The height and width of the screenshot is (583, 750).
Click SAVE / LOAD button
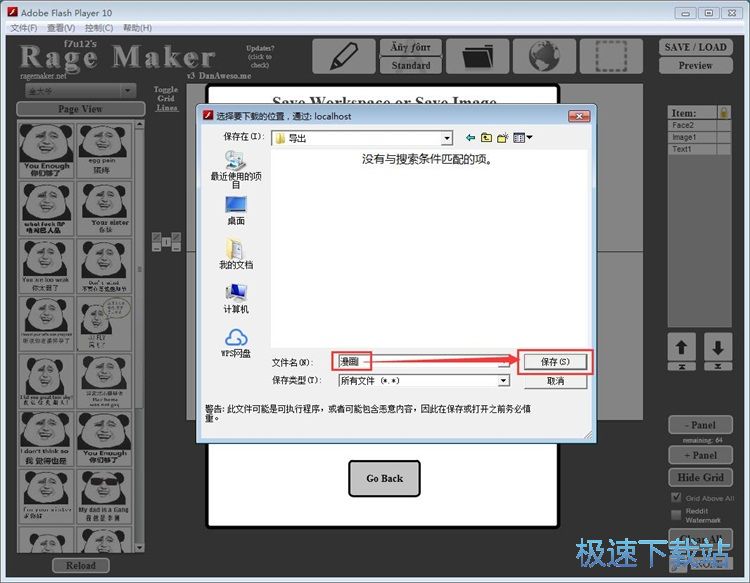click(695, 47)
